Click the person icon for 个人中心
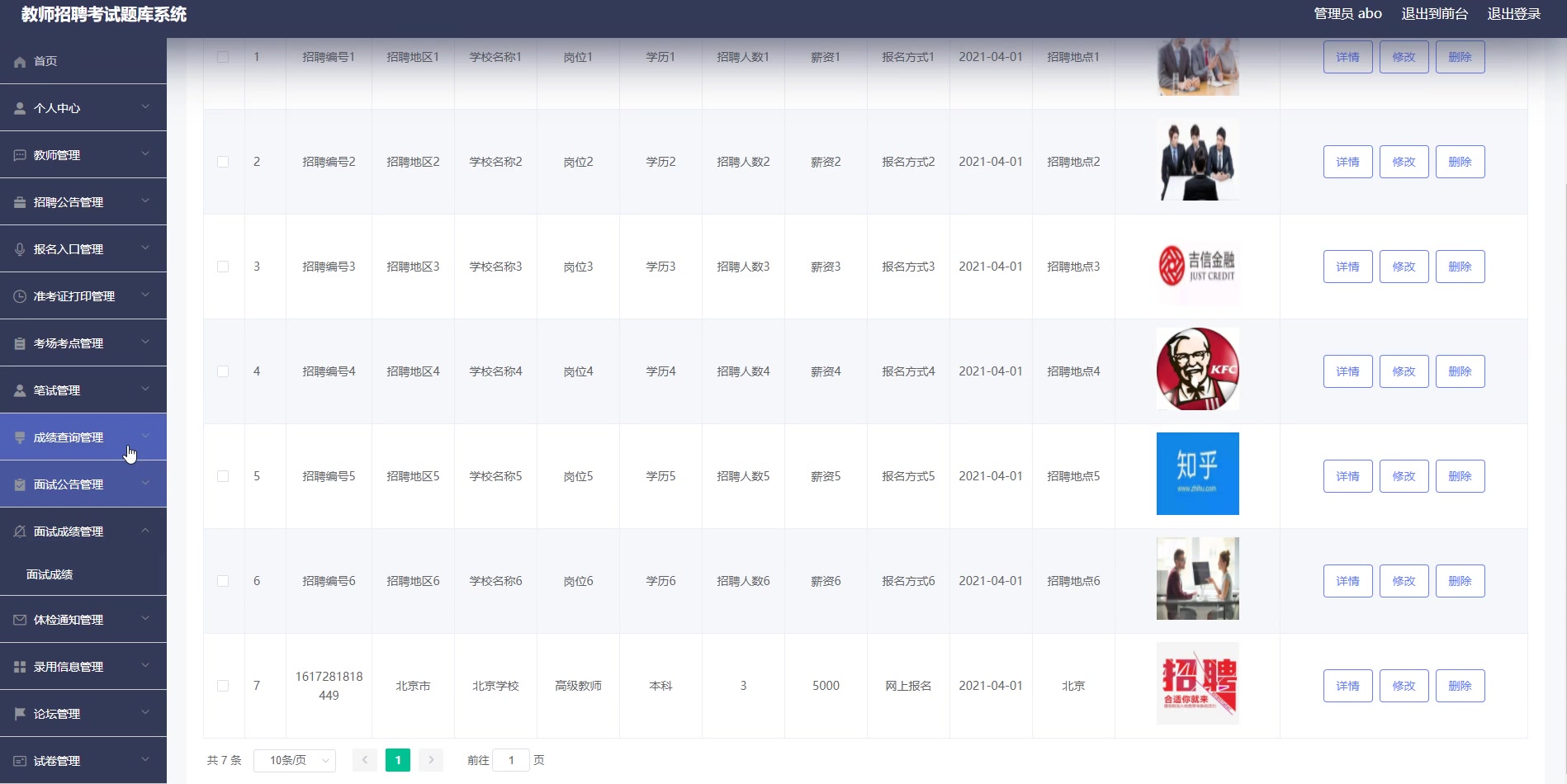Screen dimensions: 1567x784 [18, 107]
